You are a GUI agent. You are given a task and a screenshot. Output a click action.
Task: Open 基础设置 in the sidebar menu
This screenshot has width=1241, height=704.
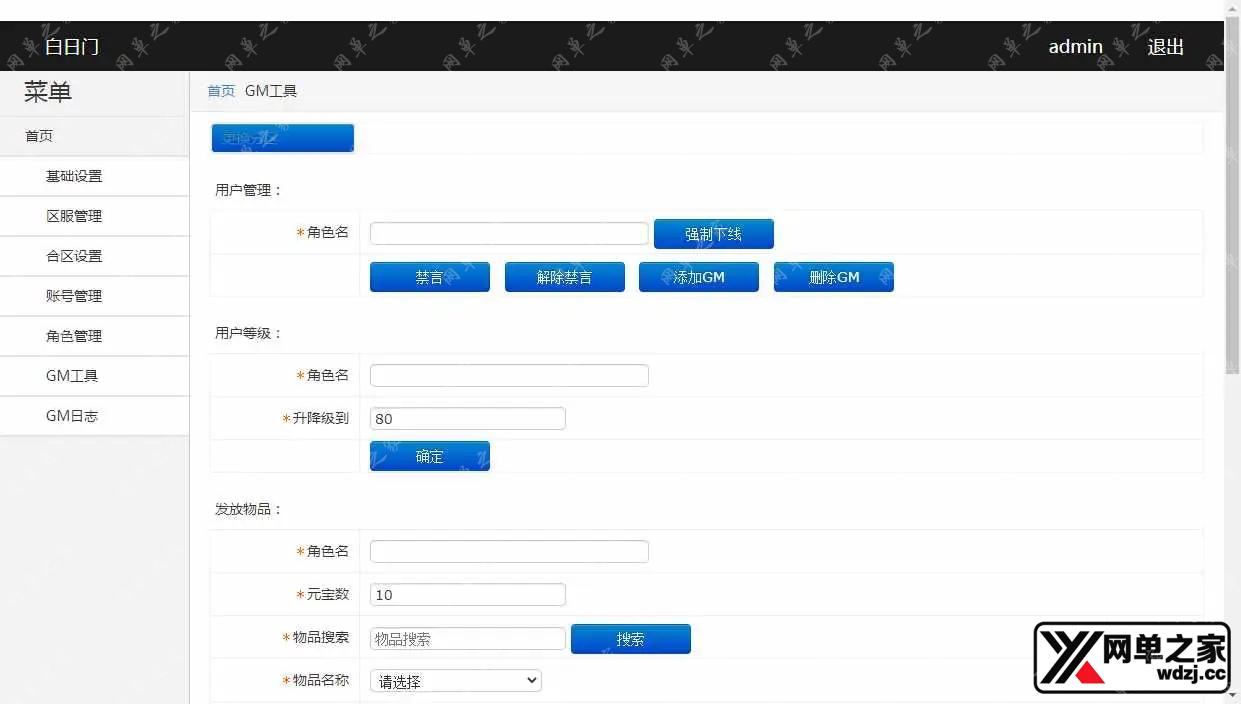tap(74, 176)
